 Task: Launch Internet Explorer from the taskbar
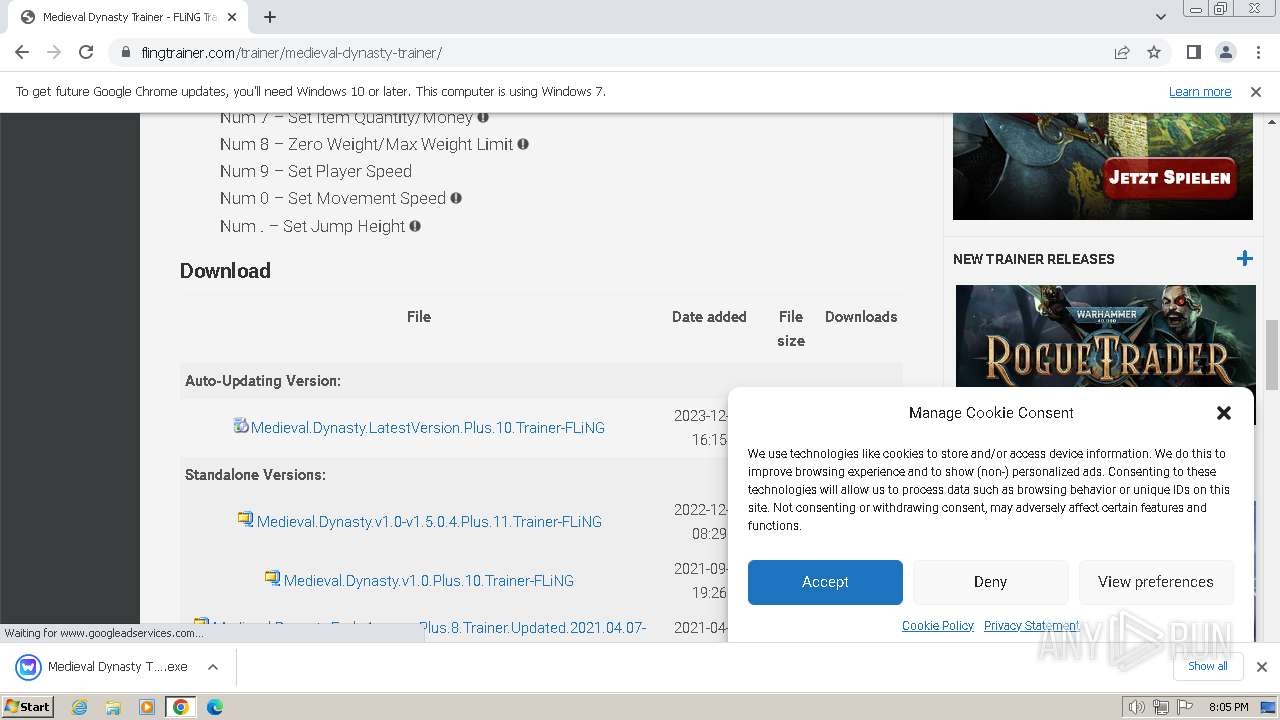click(x=80, y=707)
